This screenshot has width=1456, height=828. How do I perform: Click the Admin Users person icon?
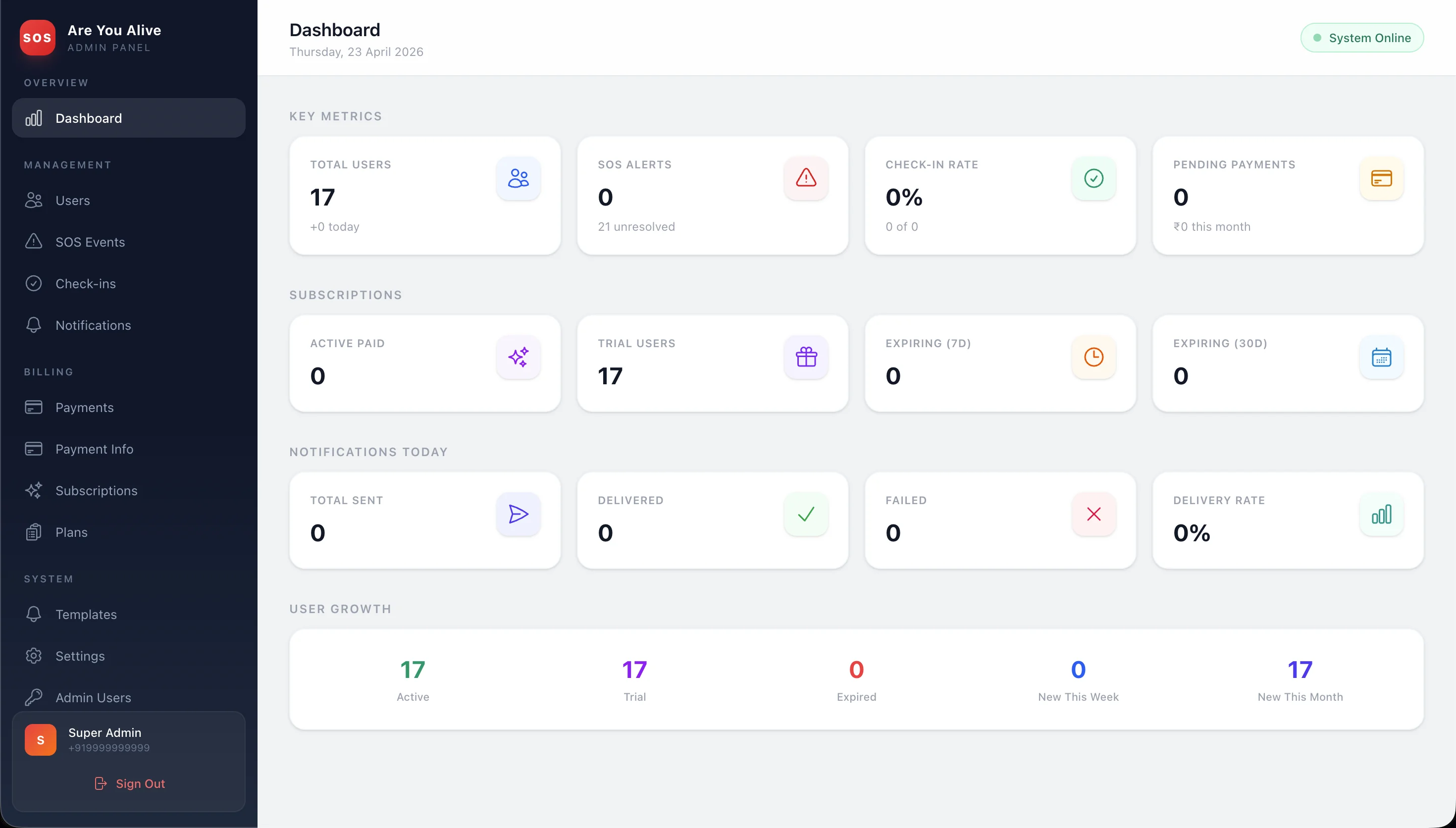33,697
